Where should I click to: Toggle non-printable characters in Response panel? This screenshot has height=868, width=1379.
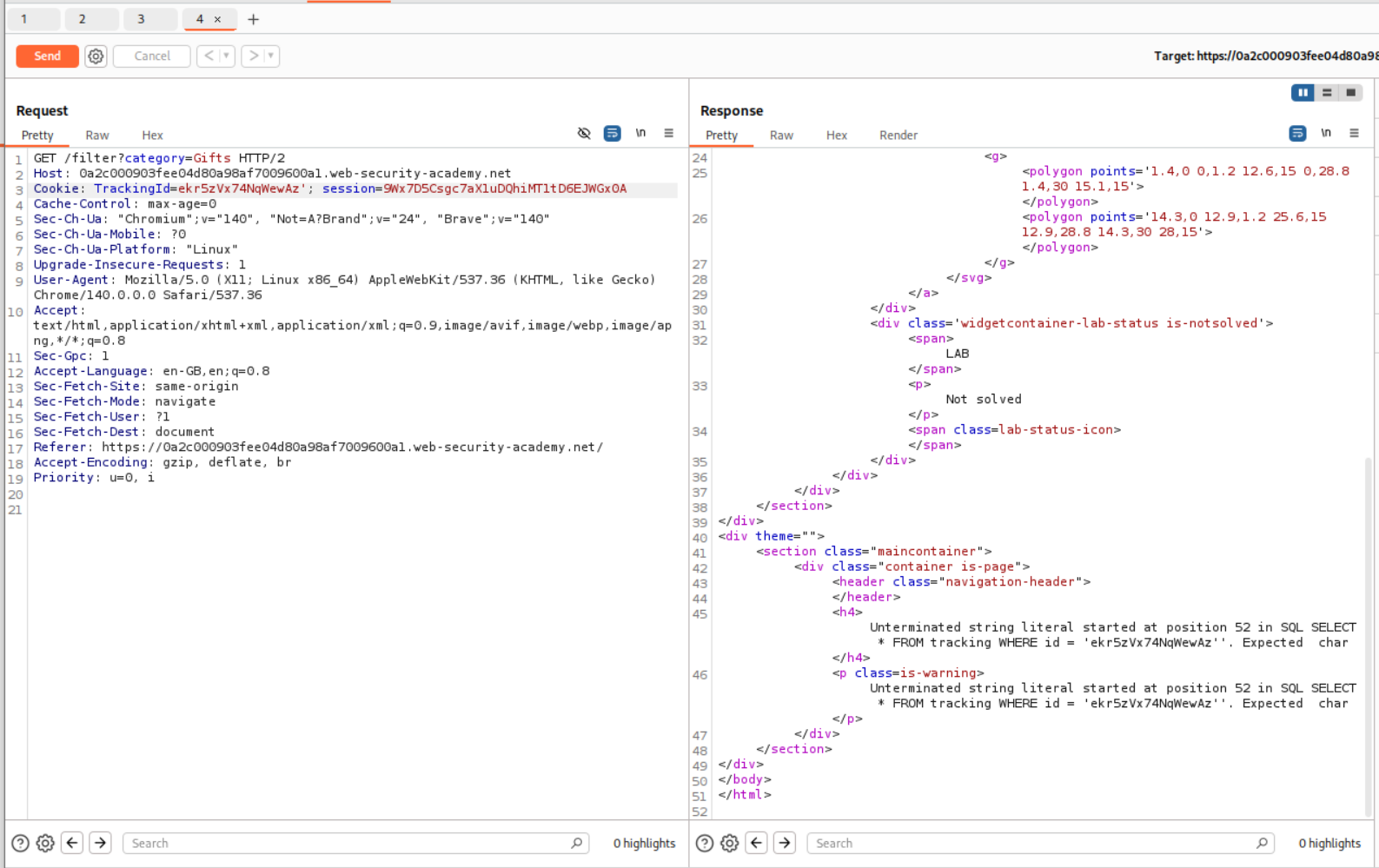tap(1326, 133)
